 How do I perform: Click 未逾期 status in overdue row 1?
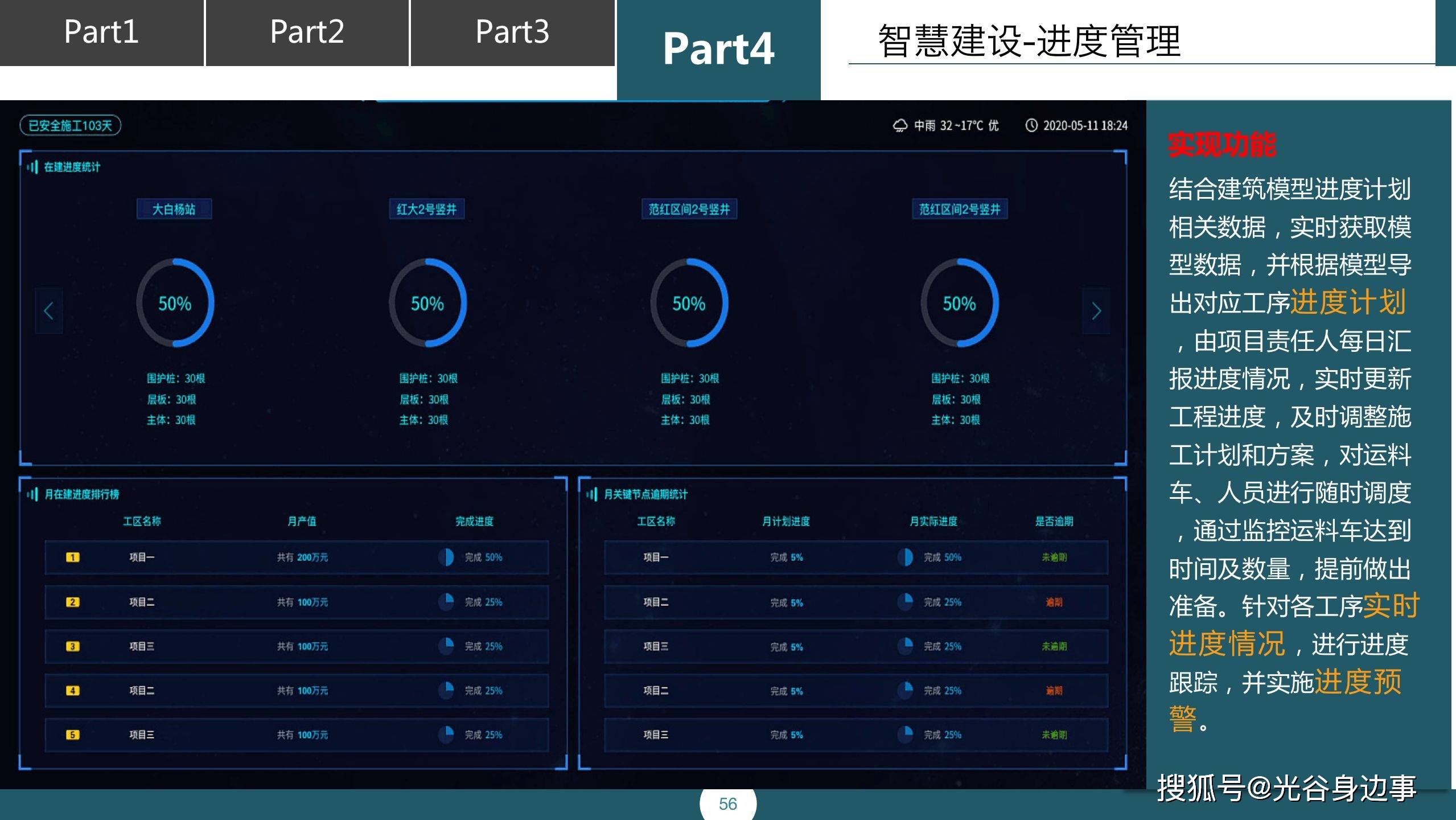pos(1054,557)
